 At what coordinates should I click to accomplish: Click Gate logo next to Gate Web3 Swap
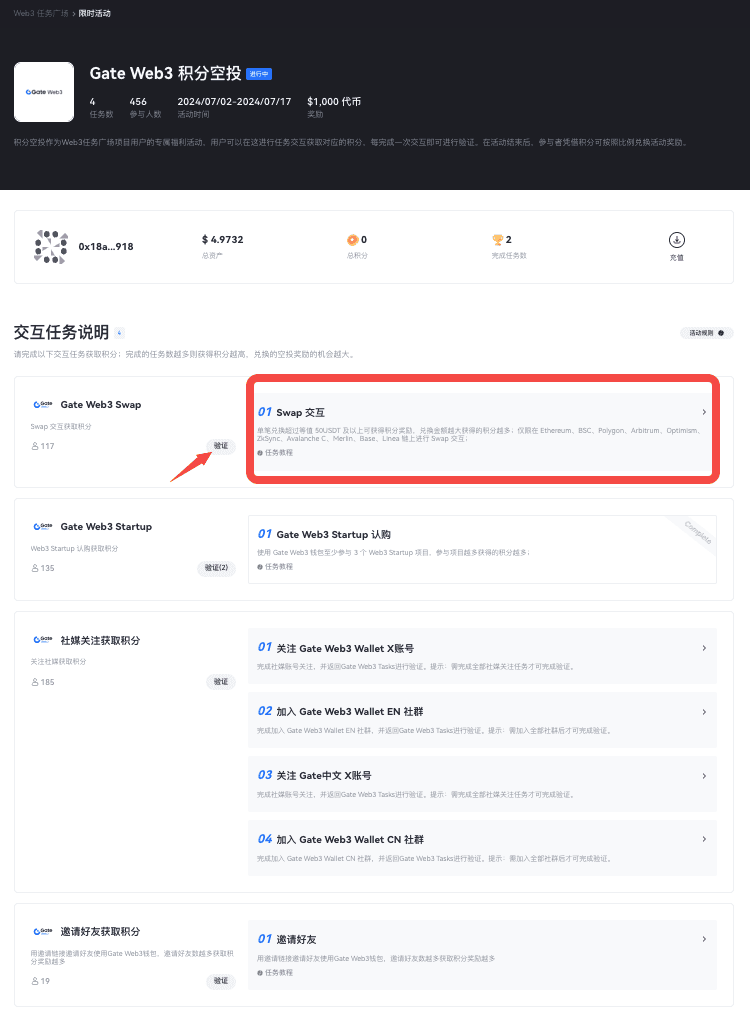pyautogui.click(x=42, y=405)
